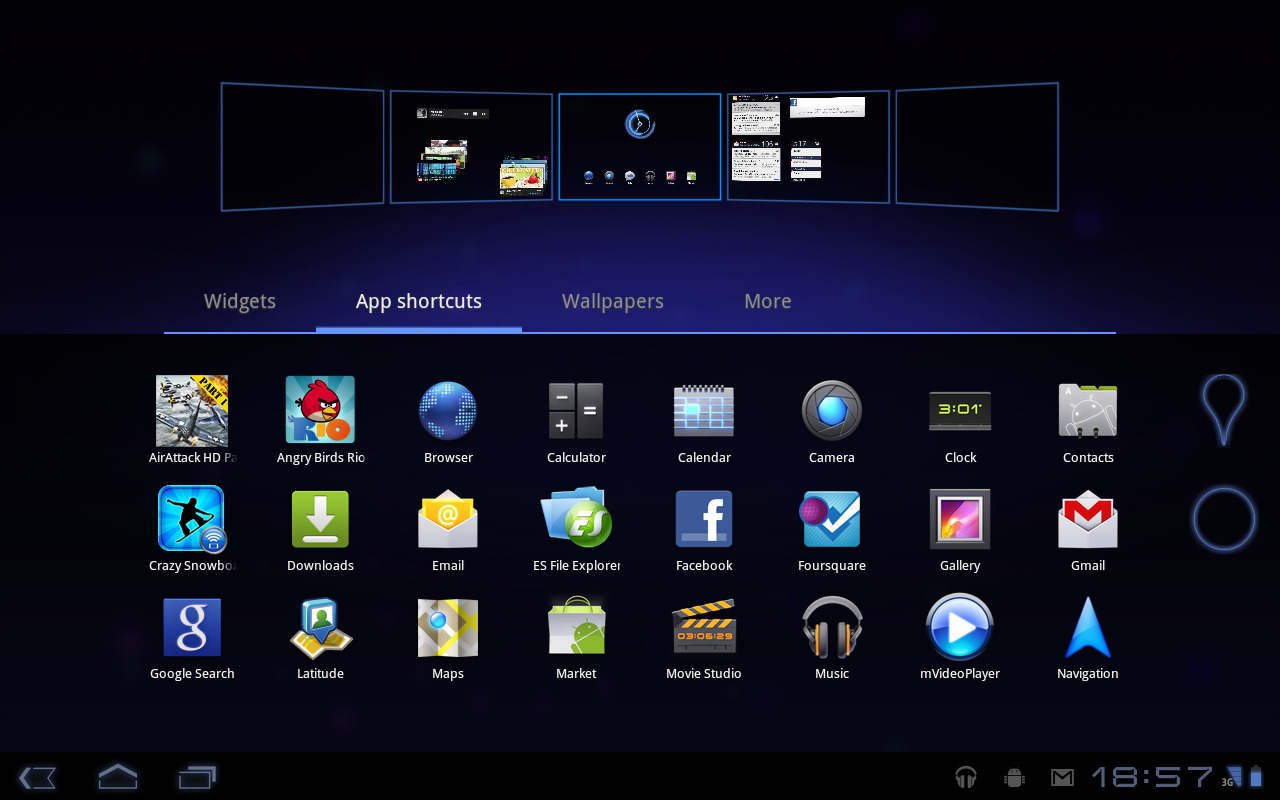
Task: Pick the fourth home screen panel with widgets
Action: coord(808,147)
